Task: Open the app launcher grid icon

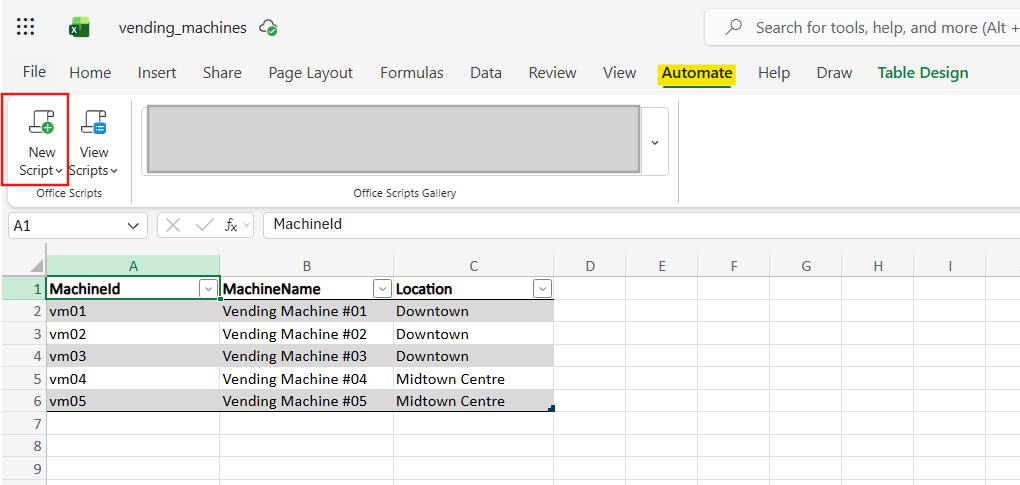Action: coord(25,27)
